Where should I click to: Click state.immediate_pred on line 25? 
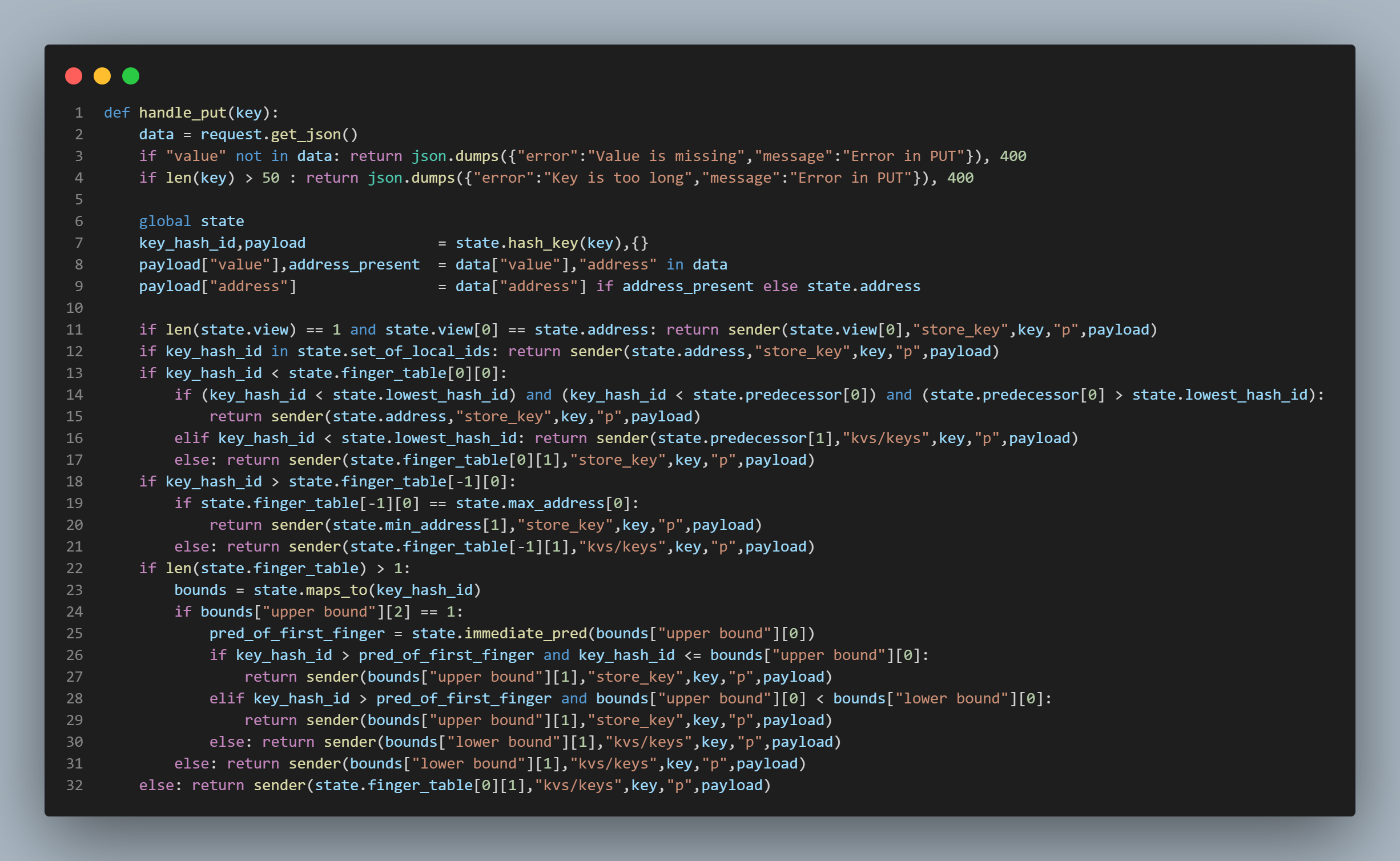click(499, 633)
